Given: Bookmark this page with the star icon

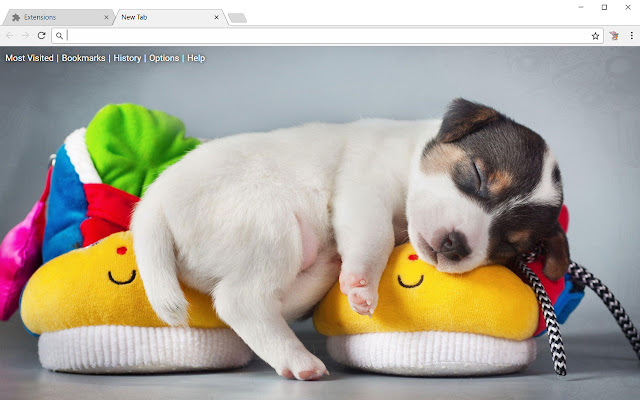Looking at the screenshot, I should (595, 36).
